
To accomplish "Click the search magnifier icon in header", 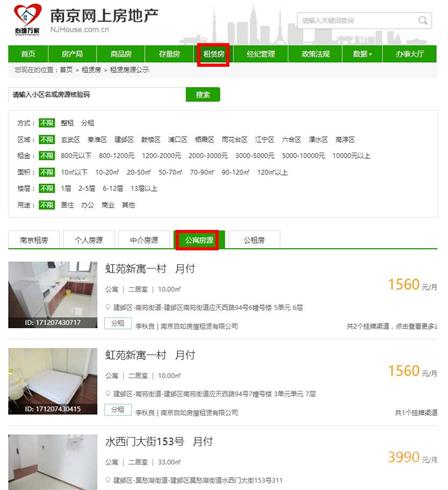I will 423,21.
